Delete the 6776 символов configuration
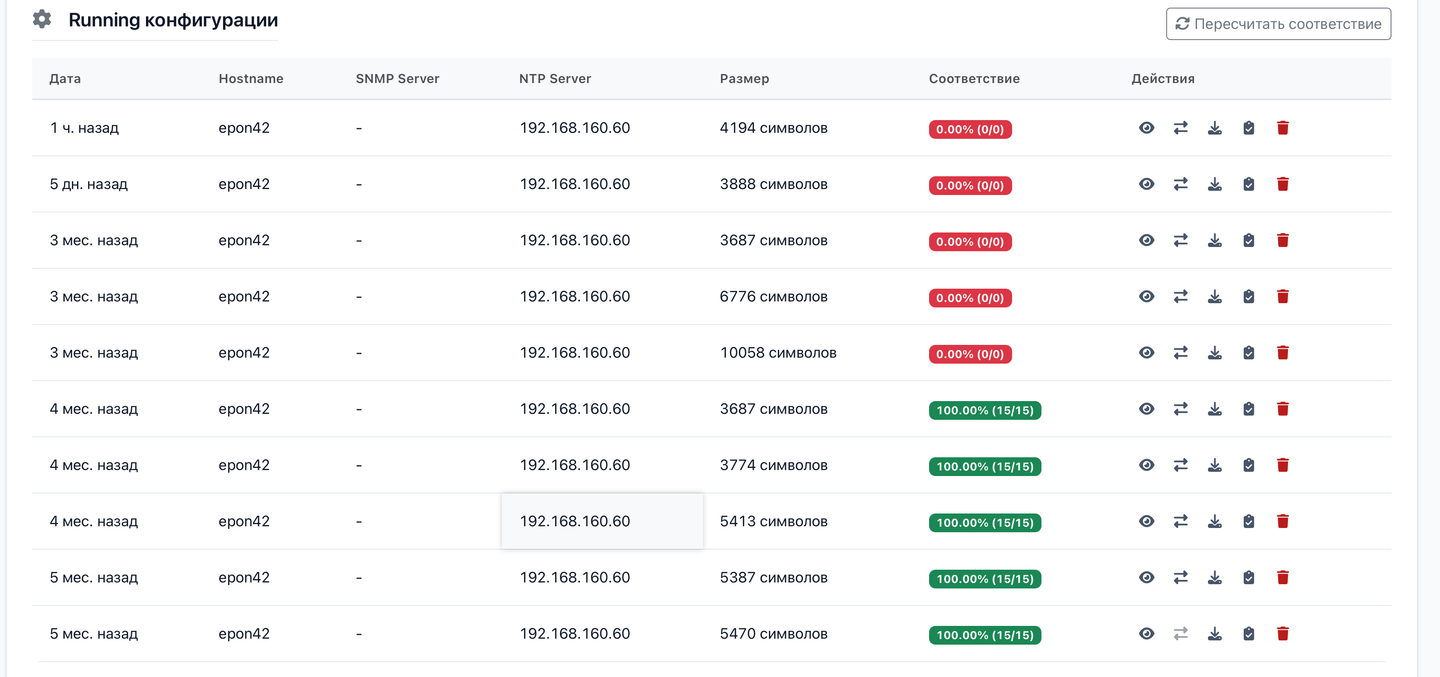The width and height of the screenshot is (1440, 677). (1283, 296)
